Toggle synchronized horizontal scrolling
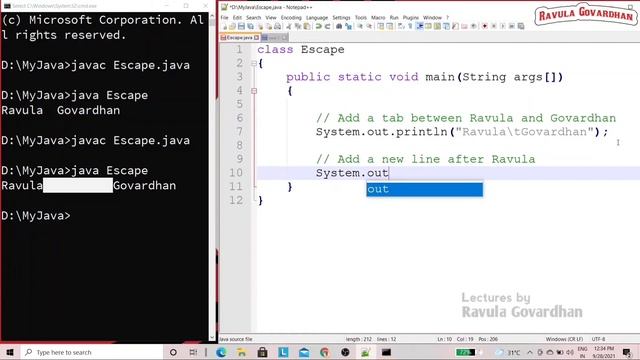This screenshot has height=360, width=640. (x=390, y=26)
